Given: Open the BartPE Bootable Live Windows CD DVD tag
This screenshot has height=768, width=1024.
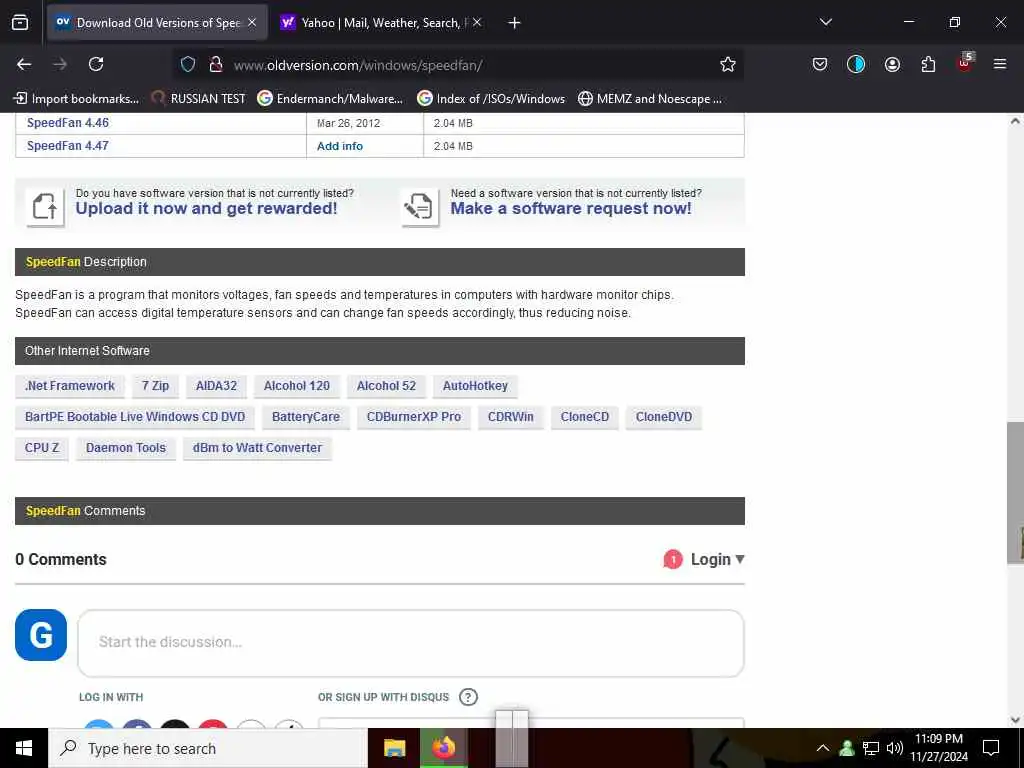Looking at the screenshot, I should pyautogui.click(x=135, y=417).
